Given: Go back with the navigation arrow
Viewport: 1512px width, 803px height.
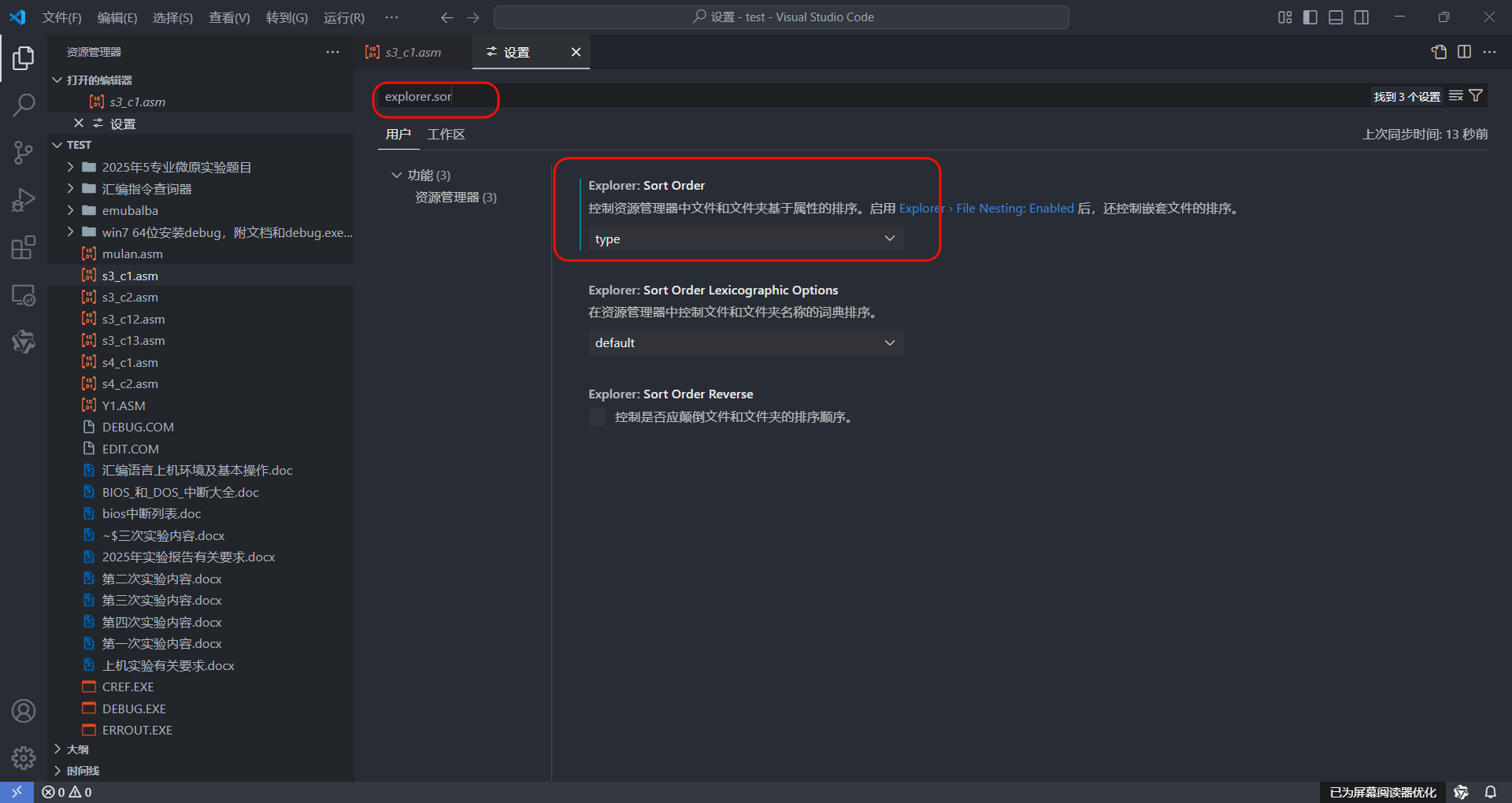Looking at the screenshot, I should tap(447, 17).
